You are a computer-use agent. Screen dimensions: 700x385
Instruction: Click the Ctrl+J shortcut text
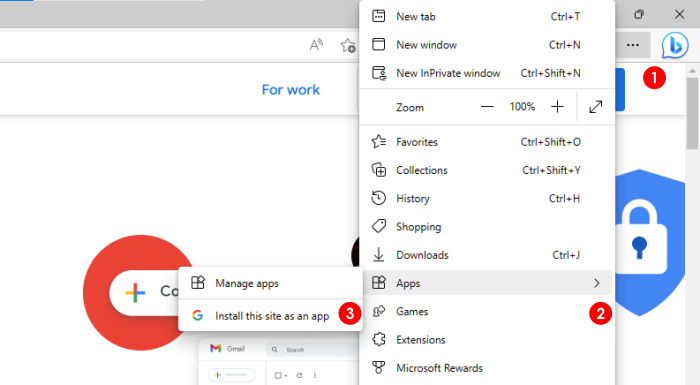point(566,255)
